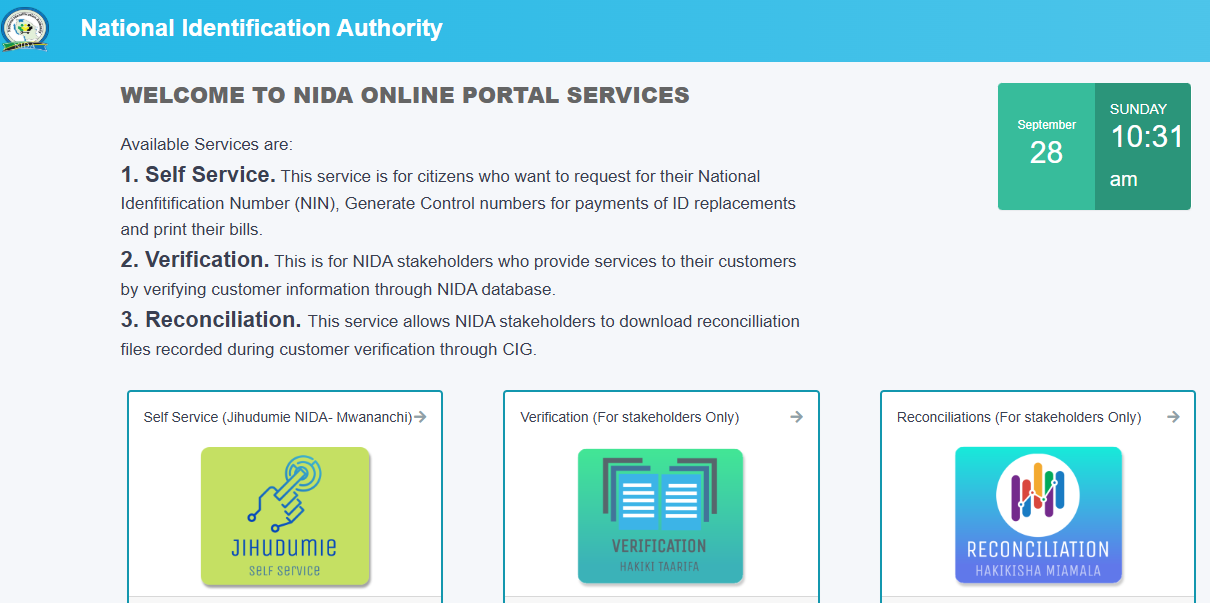Click the "Available Services are:" text
The height and width of the screenshot is (603, 1210).
click(x=206, y=145)
